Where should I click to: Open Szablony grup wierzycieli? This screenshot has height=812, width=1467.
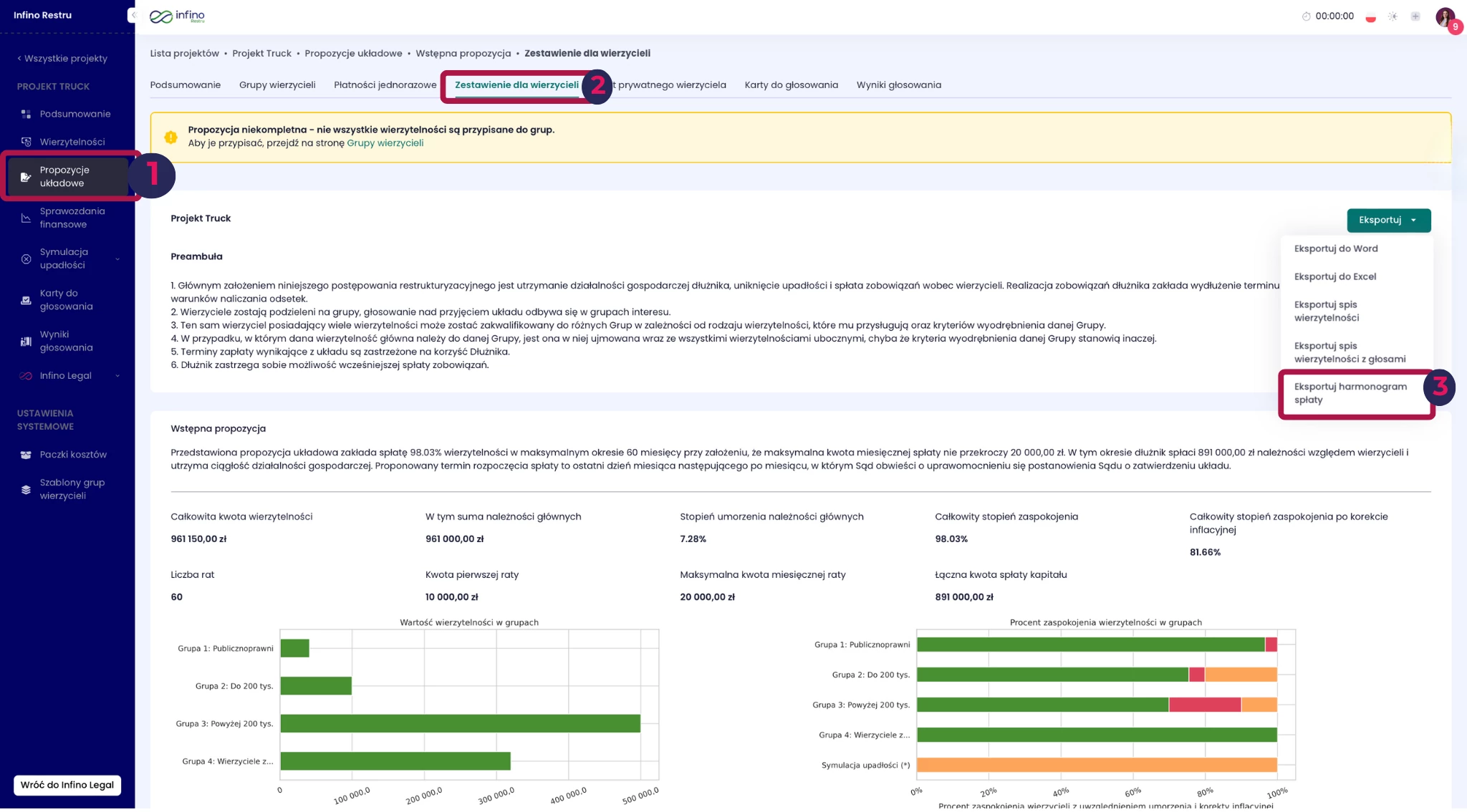pyautogui.click(x=72, y=489)
